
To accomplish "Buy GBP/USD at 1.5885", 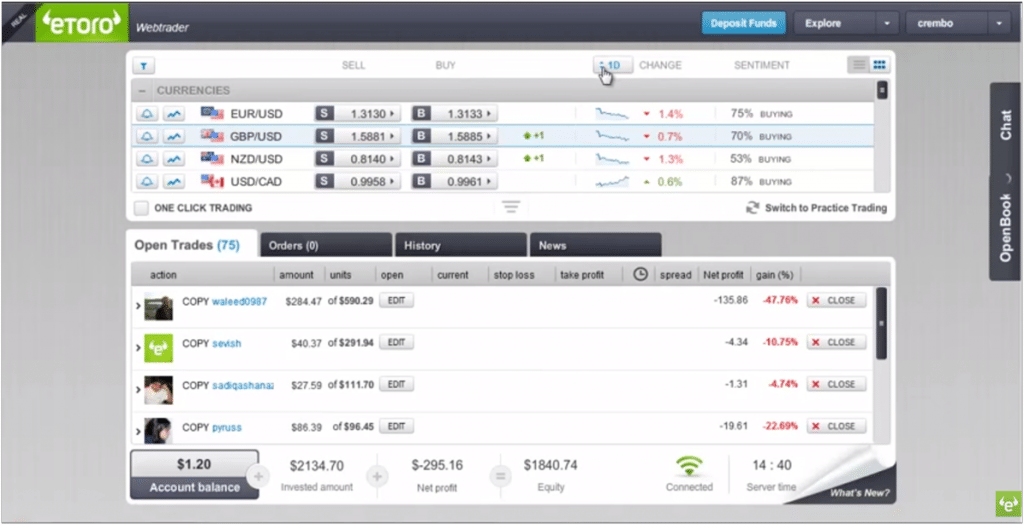I will [x=455, y=136].
